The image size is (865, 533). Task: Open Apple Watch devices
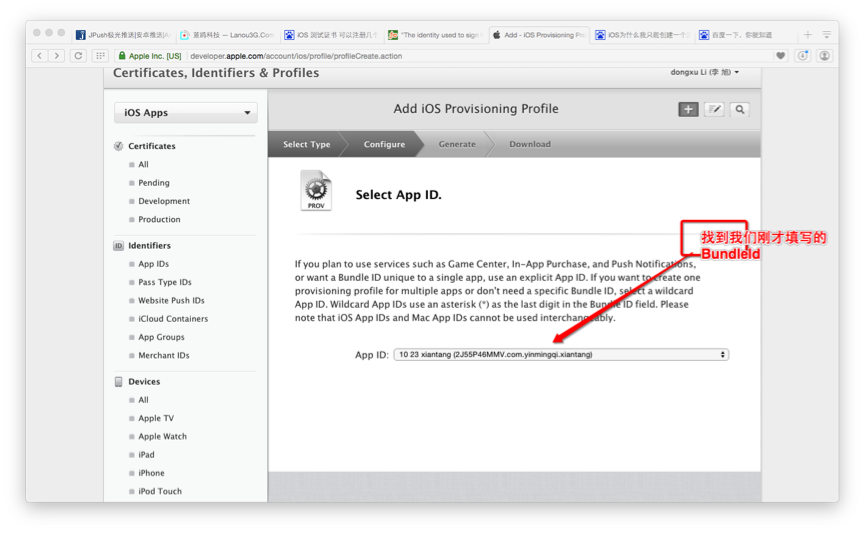pyautogui.click(x=162, y=436)
